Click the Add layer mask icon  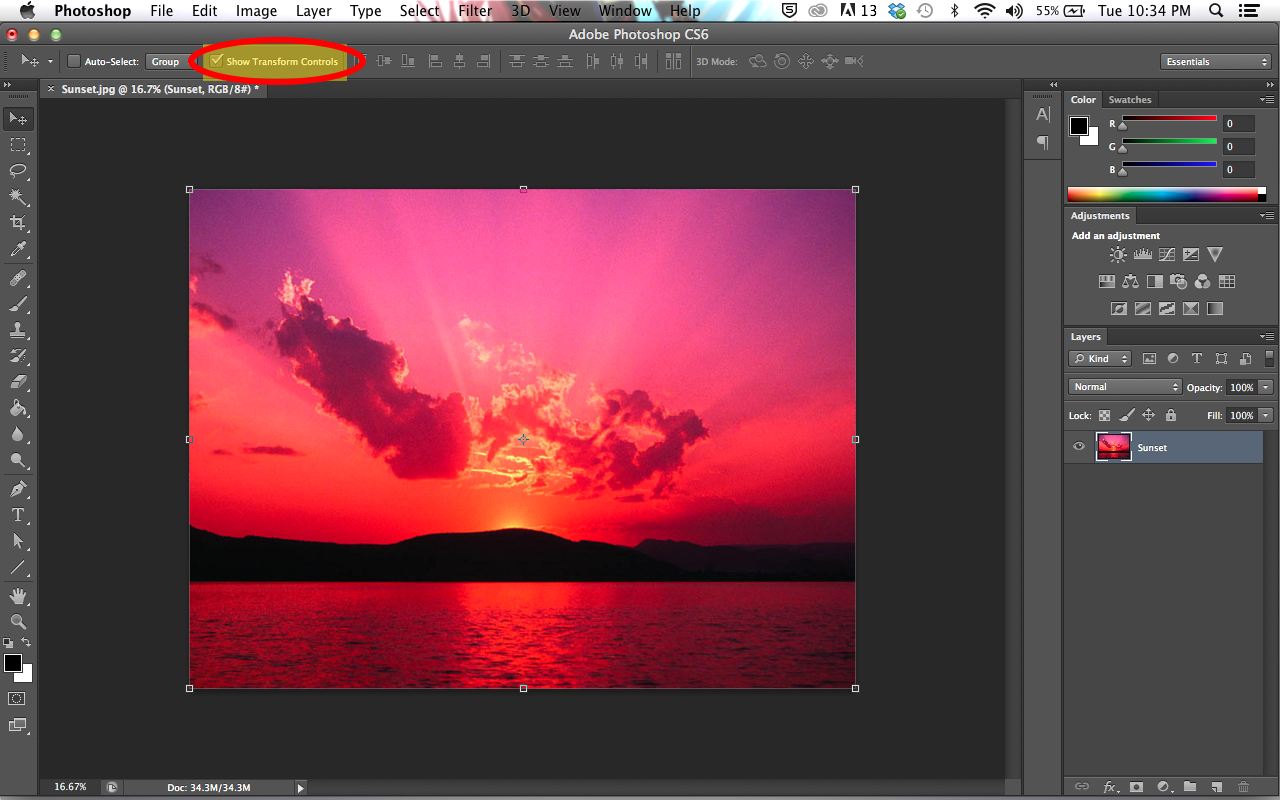[1136, 787]
